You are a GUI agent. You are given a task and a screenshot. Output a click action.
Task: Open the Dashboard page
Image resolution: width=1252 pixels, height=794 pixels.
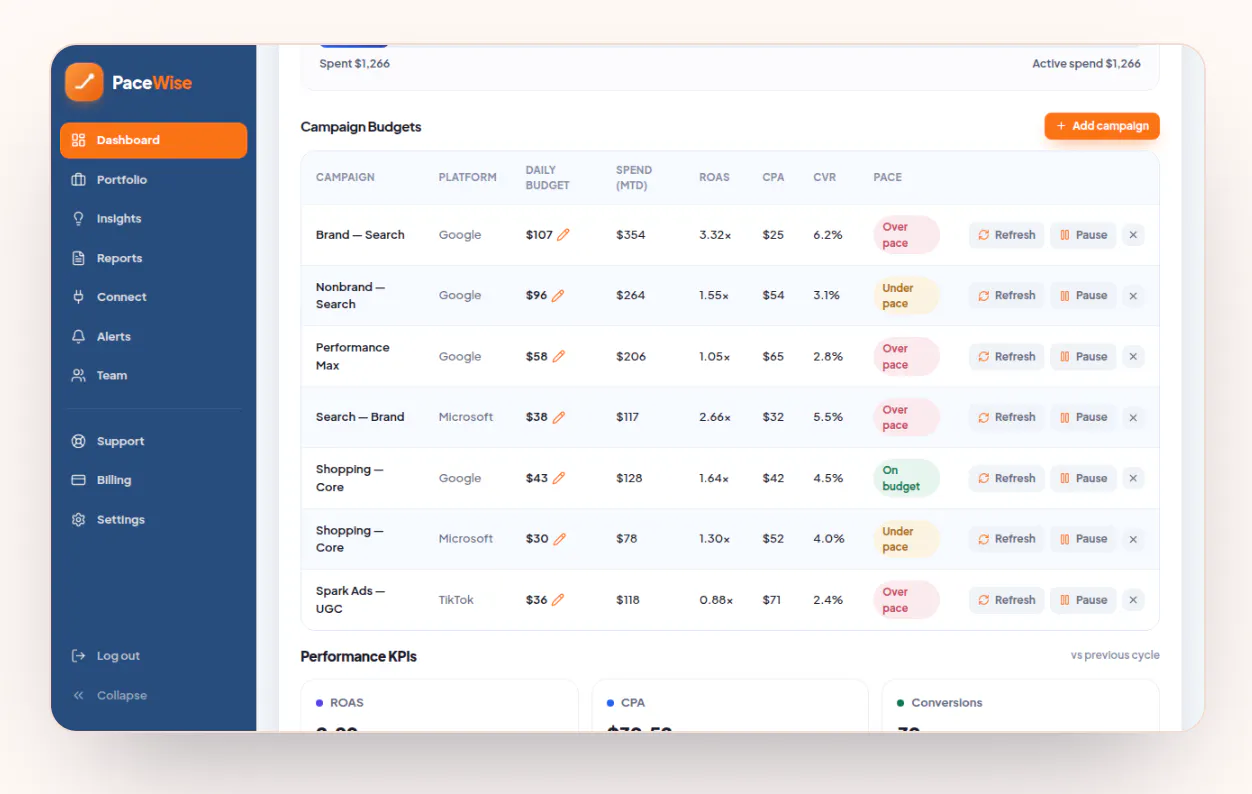click(x=153, y=140)
